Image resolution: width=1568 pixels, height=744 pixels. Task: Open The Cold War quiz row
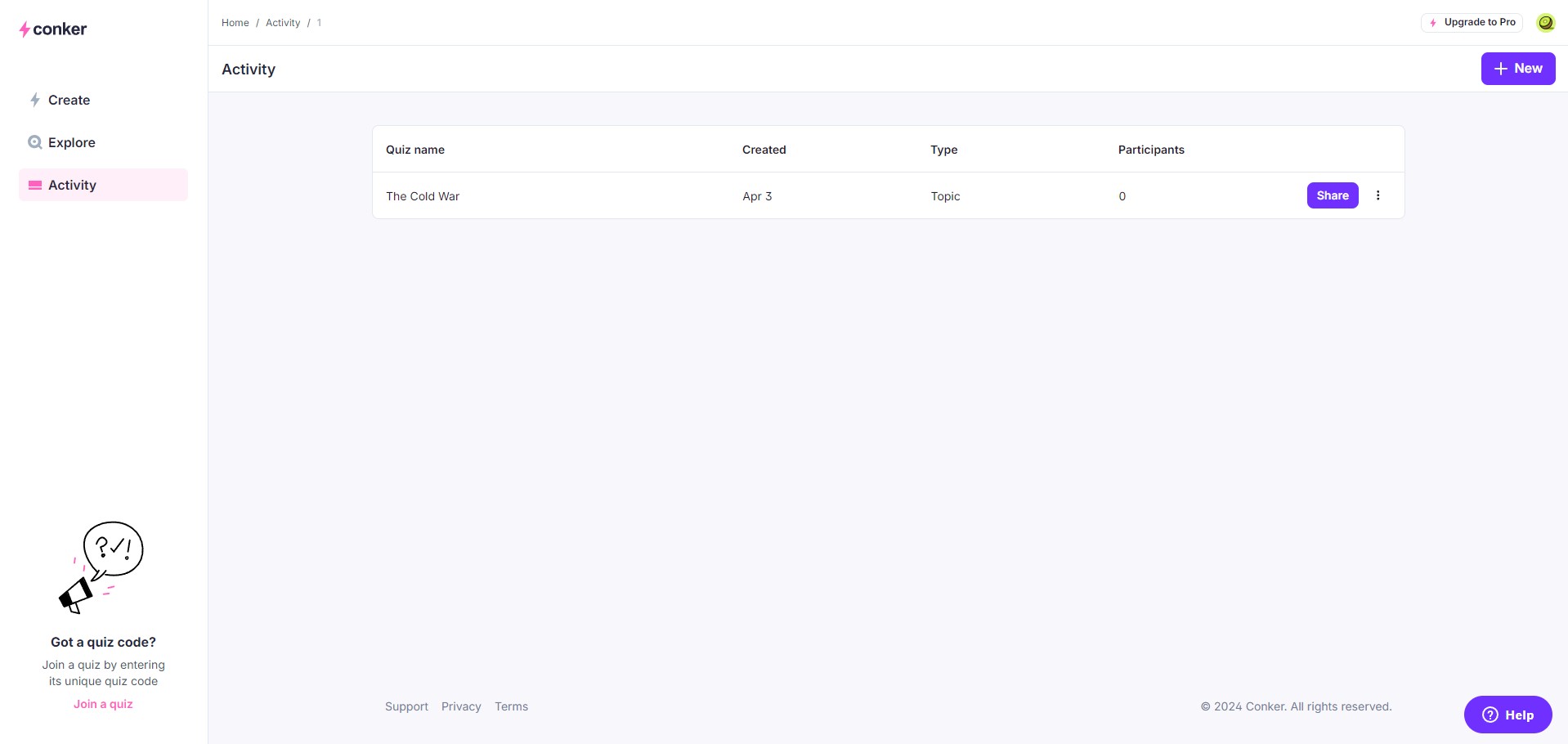pos(889,195)
